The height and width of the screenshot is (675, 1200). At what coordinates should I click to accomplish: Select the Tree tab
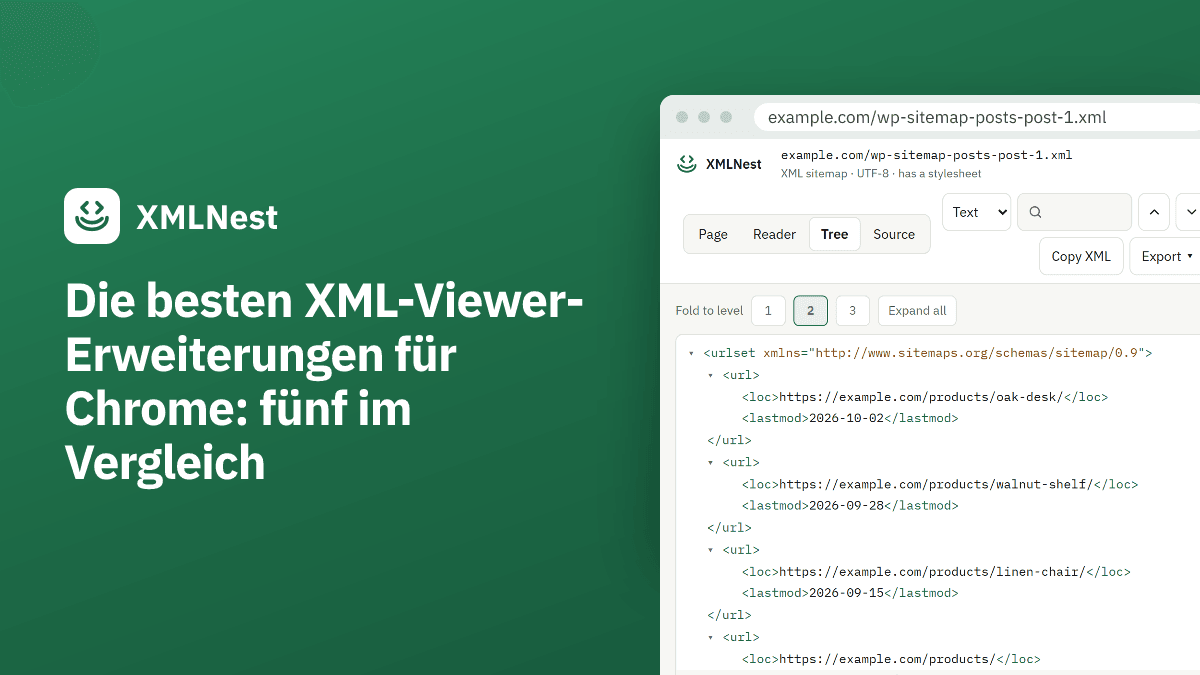[834, 234]
